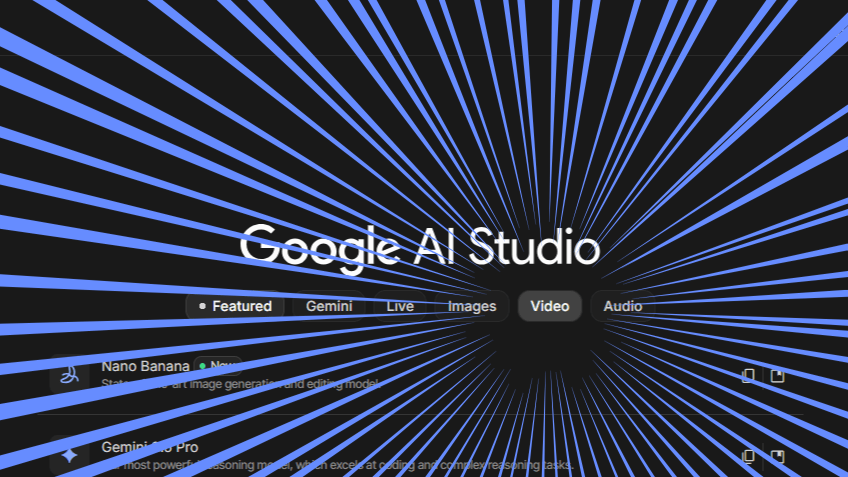Choose the Audio tab

tap(623, 306)
